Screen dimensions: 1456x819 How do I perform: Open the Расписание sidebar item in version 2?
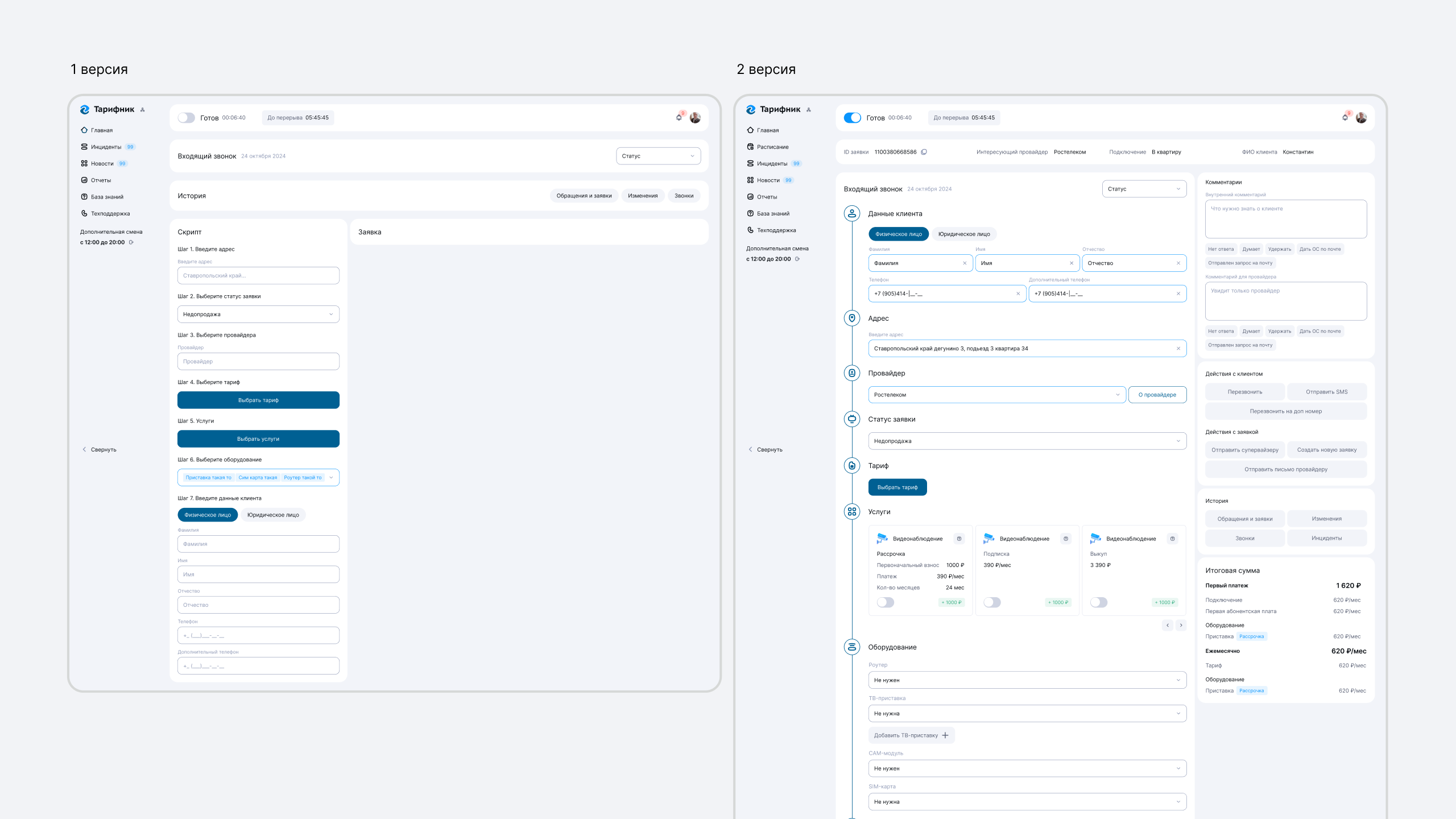772,147
